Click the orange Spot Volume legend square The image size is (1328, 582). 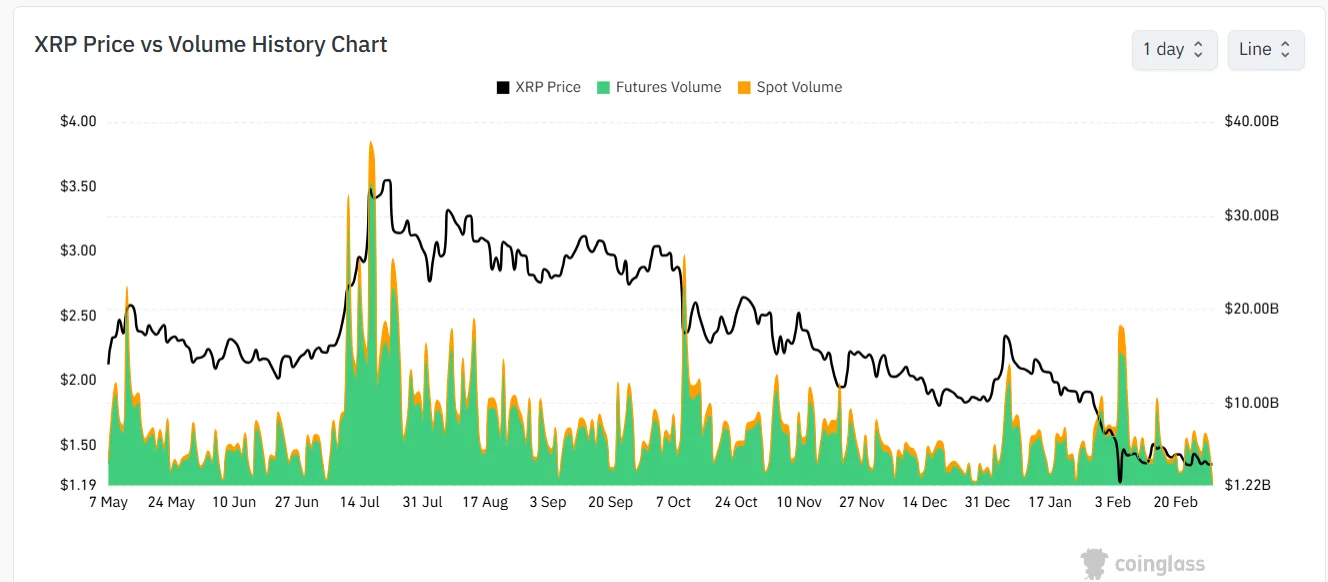(x=743, y=87)
